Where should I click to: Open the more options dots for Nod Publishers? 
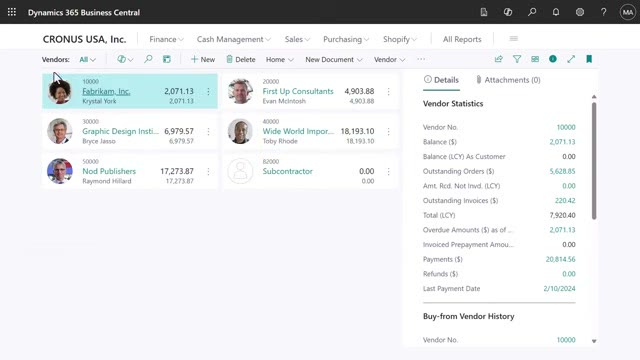pos(208,171)
